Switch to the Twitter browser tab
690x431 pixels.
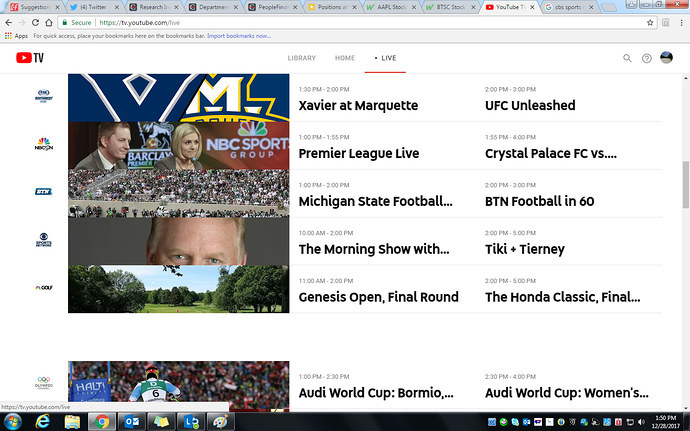(93, 7)
